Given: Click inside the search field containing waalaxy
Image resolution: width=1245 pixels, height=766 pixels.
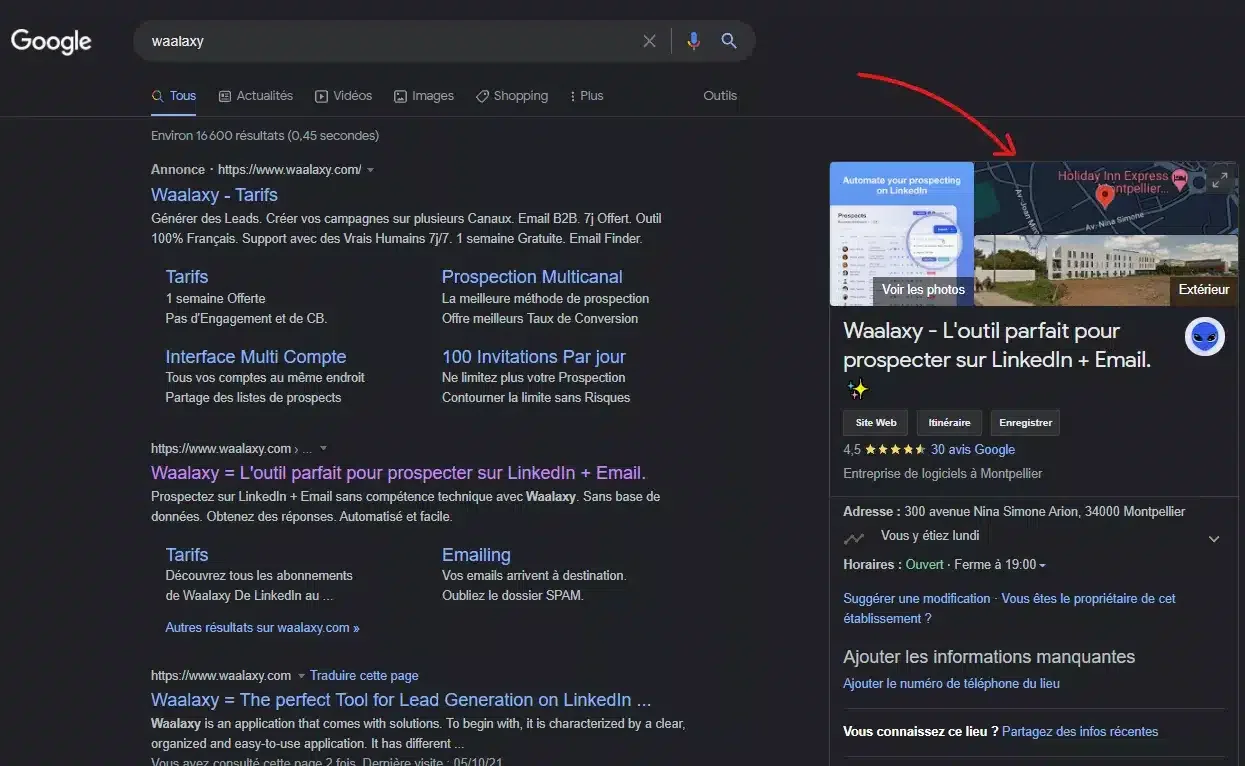Looking at the screenshot, I should click(390, 41).
